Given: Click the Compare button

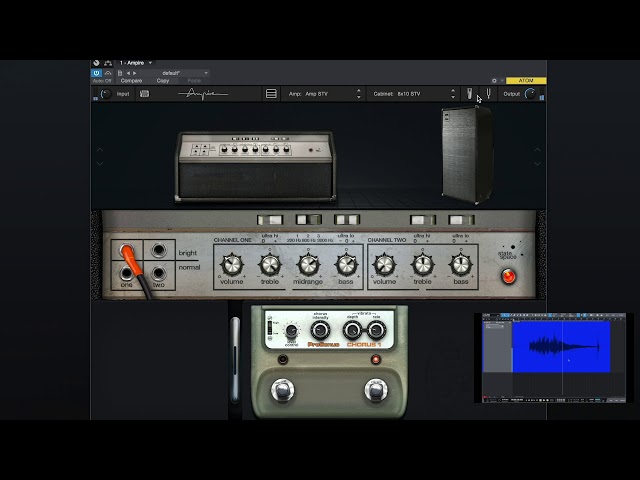Looking at the screenshot, I should coord(131,81).
